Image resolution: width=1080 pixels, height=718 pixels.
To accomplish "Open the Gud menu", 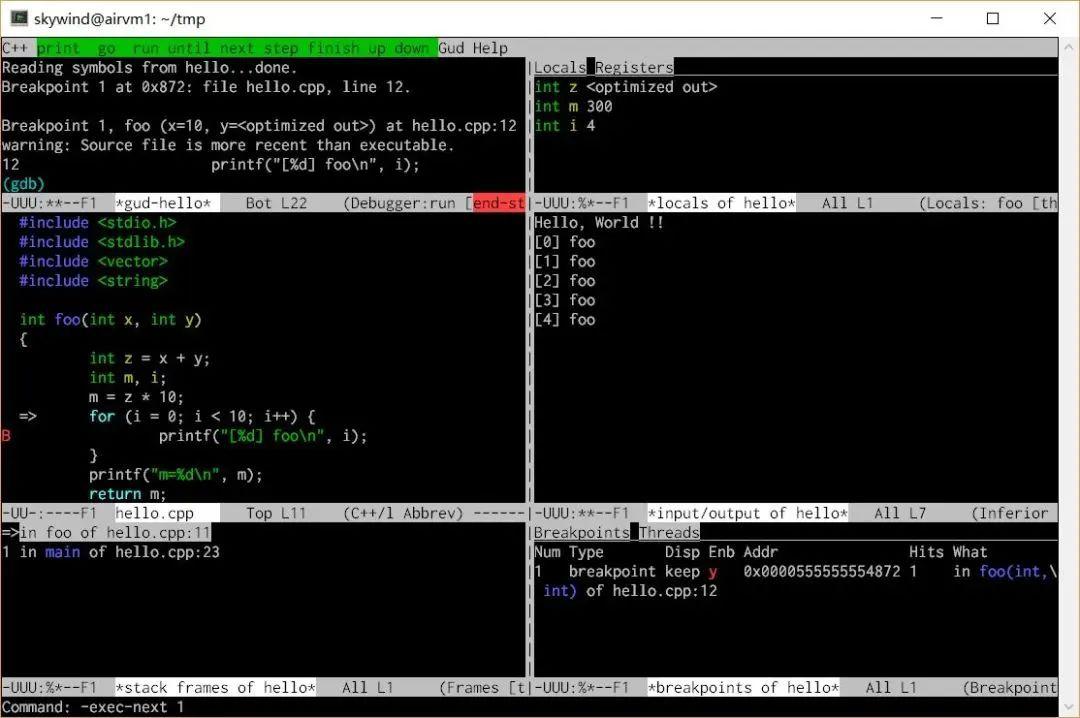I will (451, 48).
